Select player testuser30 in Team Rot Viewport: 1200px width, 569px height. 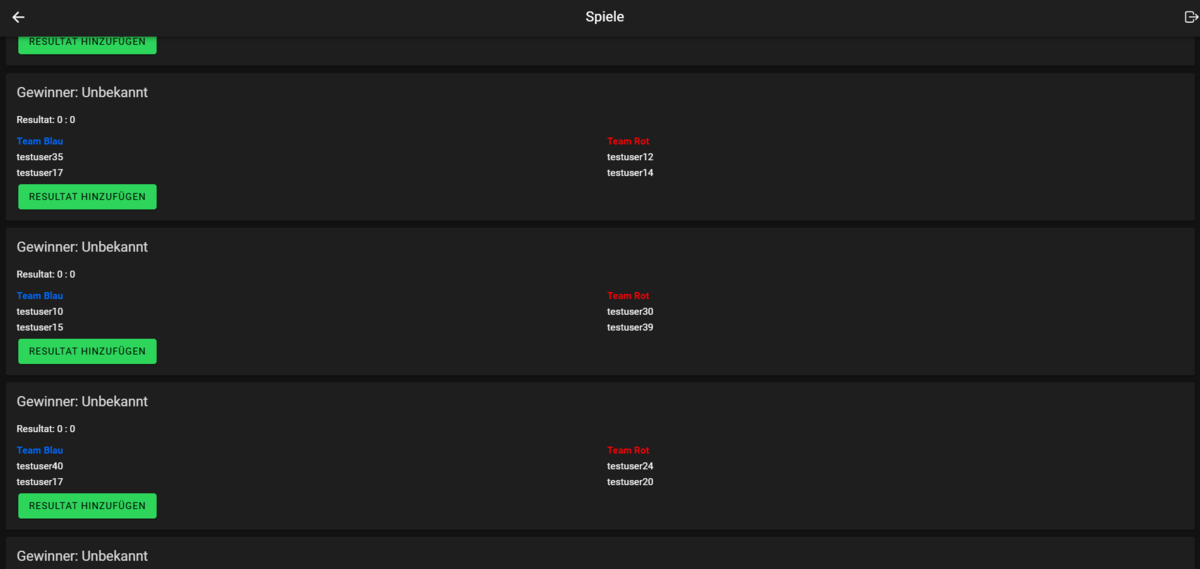pos(630,311)
